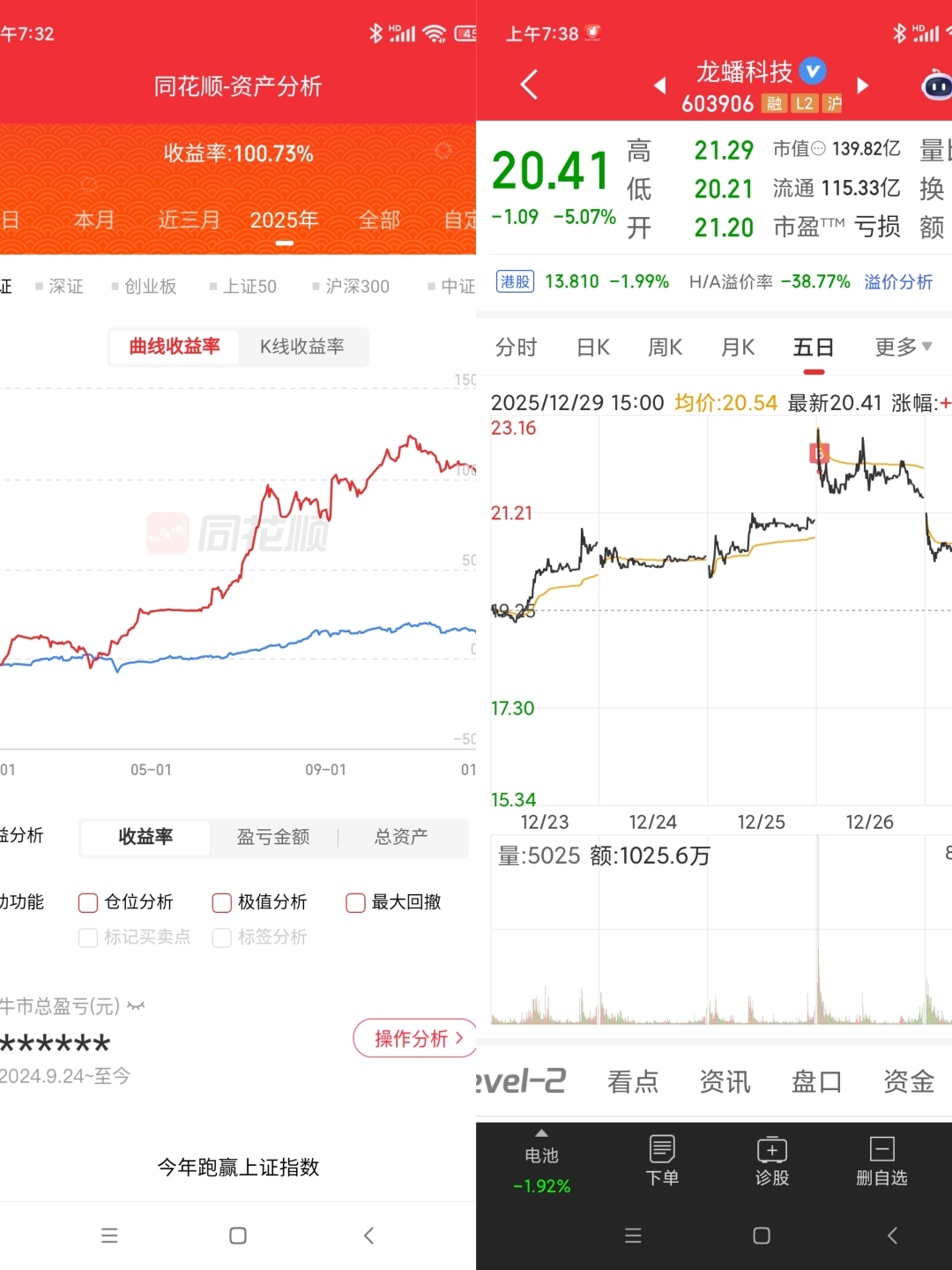Switch to the previous stock arrow
952x1270 pixels.
click(659, 86)
